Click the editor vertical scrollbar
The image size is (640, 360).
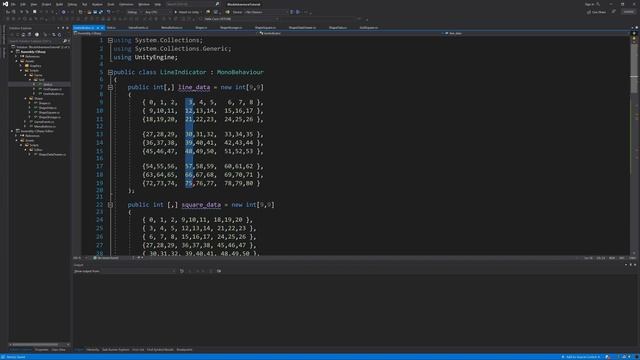click(x=634, y=145)
